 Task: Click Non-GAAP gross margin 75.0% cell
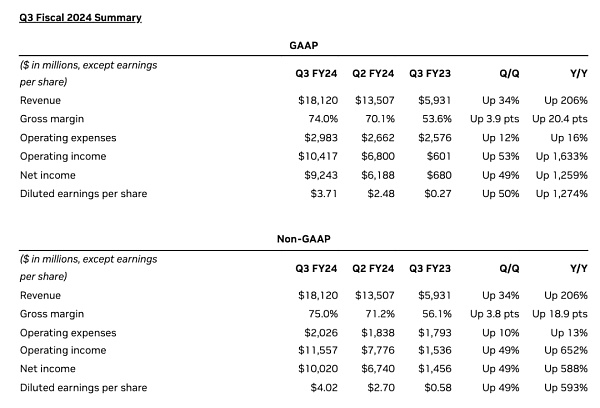(x=325, y=314)
